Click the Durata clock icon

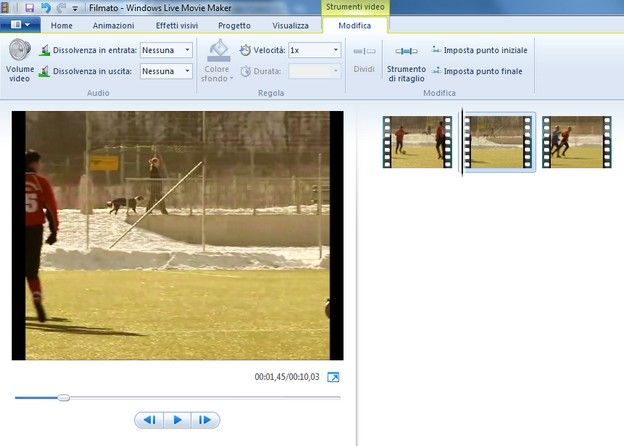tap(245, 71)
